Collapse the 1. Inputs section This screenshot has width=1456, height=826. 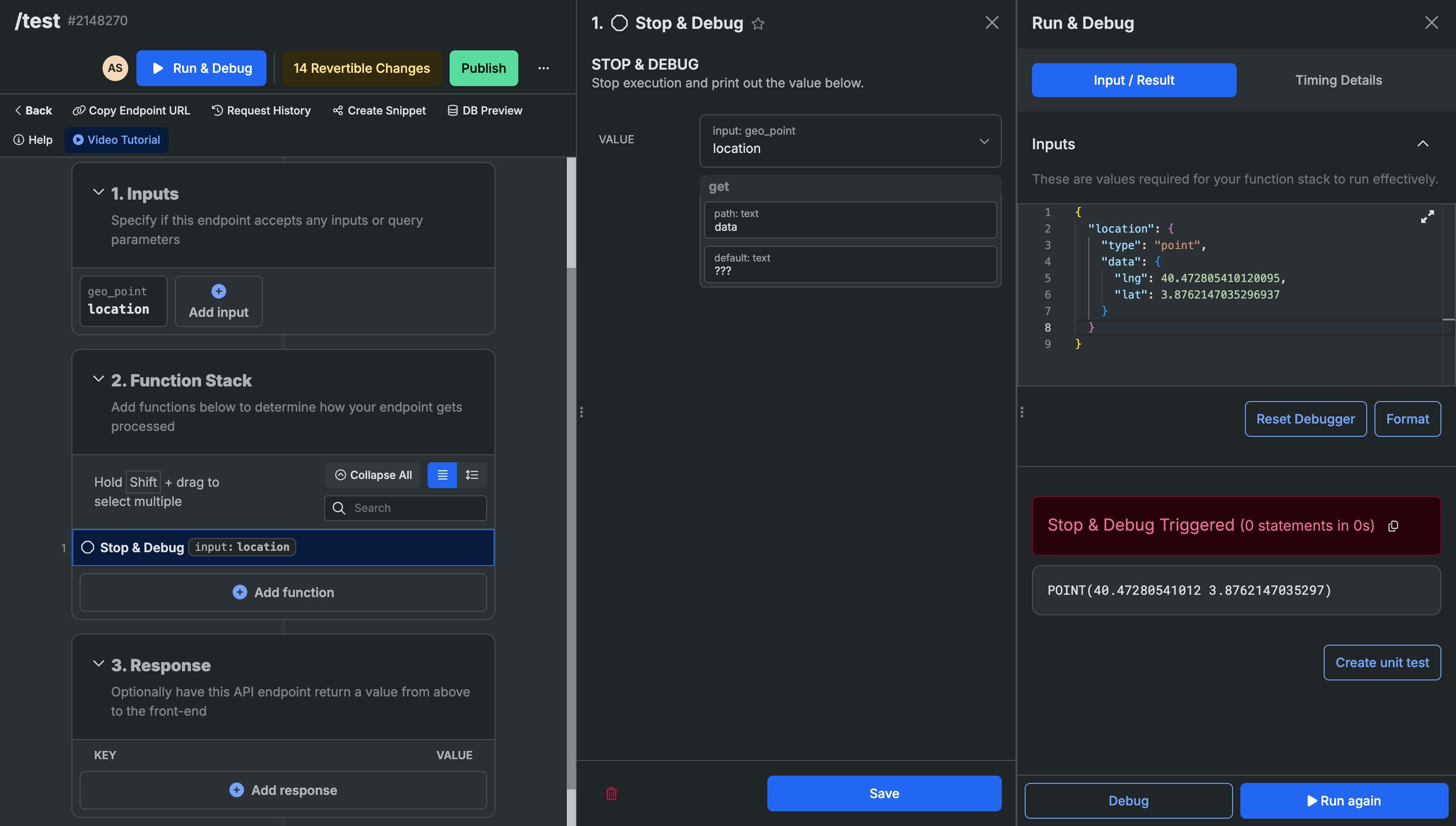(x=98, y=192)
